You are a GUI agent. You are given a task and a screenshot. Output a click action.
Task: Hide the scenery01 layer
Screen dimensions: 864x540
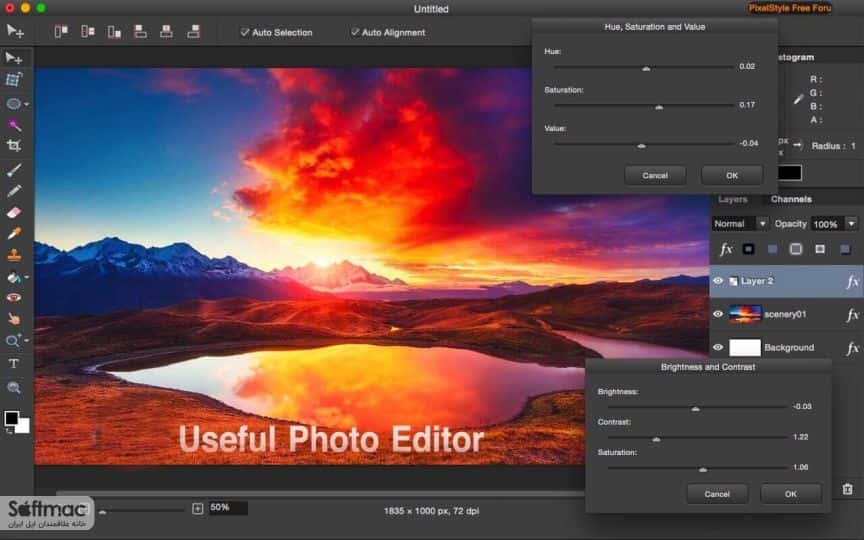(x=717, y=314)
